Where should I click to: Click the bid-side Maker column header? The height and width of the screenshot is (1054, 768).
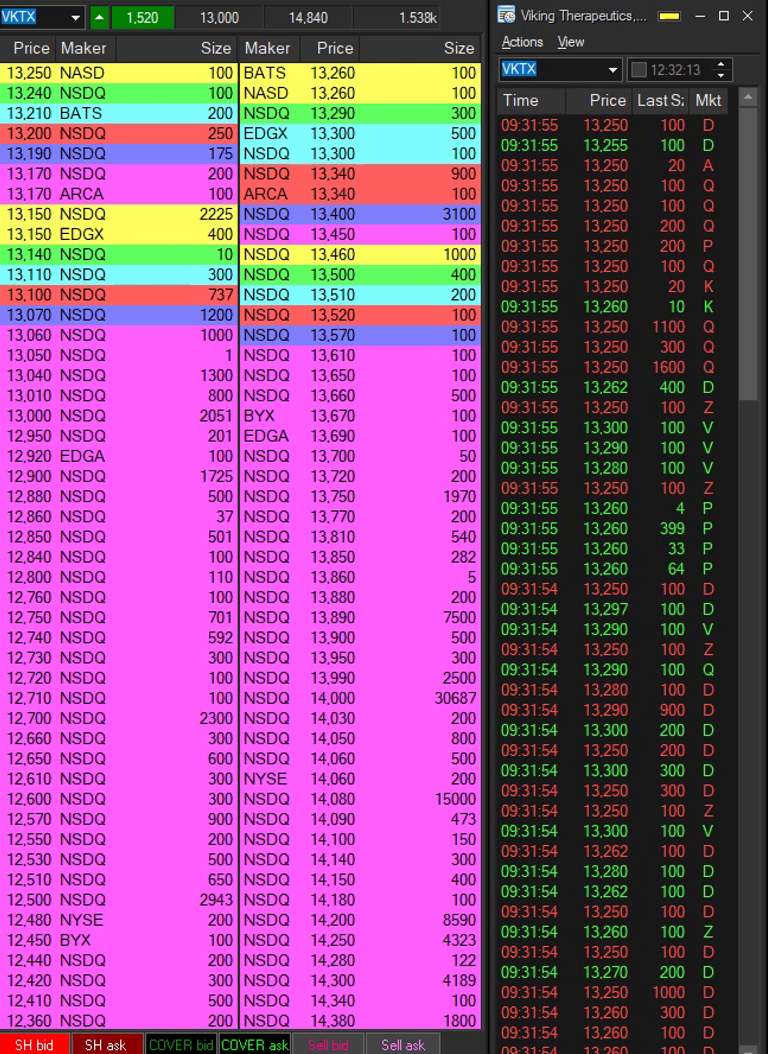point(85,48)
